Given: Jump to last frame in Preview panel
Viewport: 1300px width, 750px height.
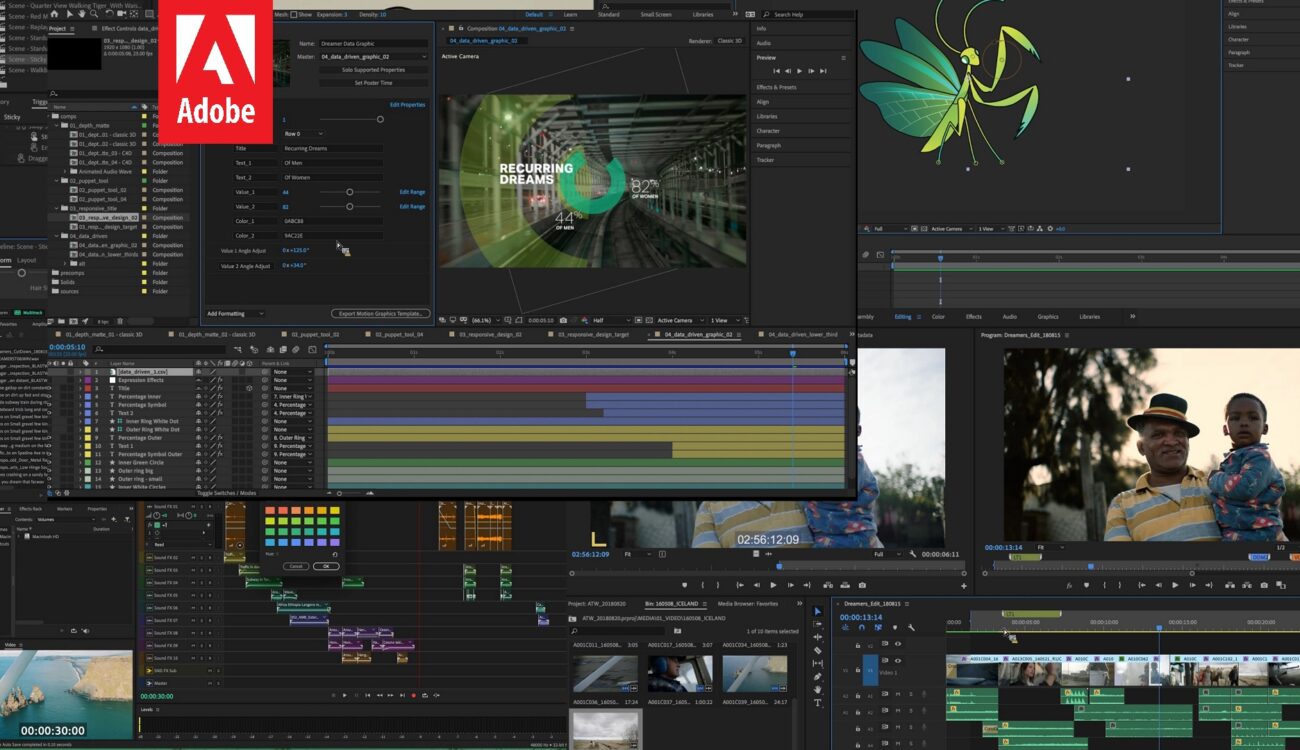Looking at the screenshot, I should [x=824, y=71].
